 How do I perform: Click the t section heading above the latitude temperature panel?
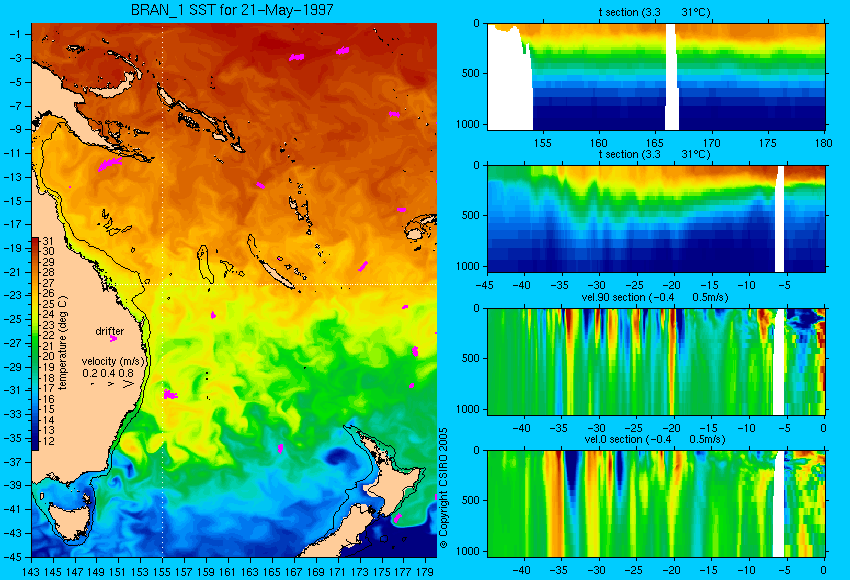pos(654,154)
